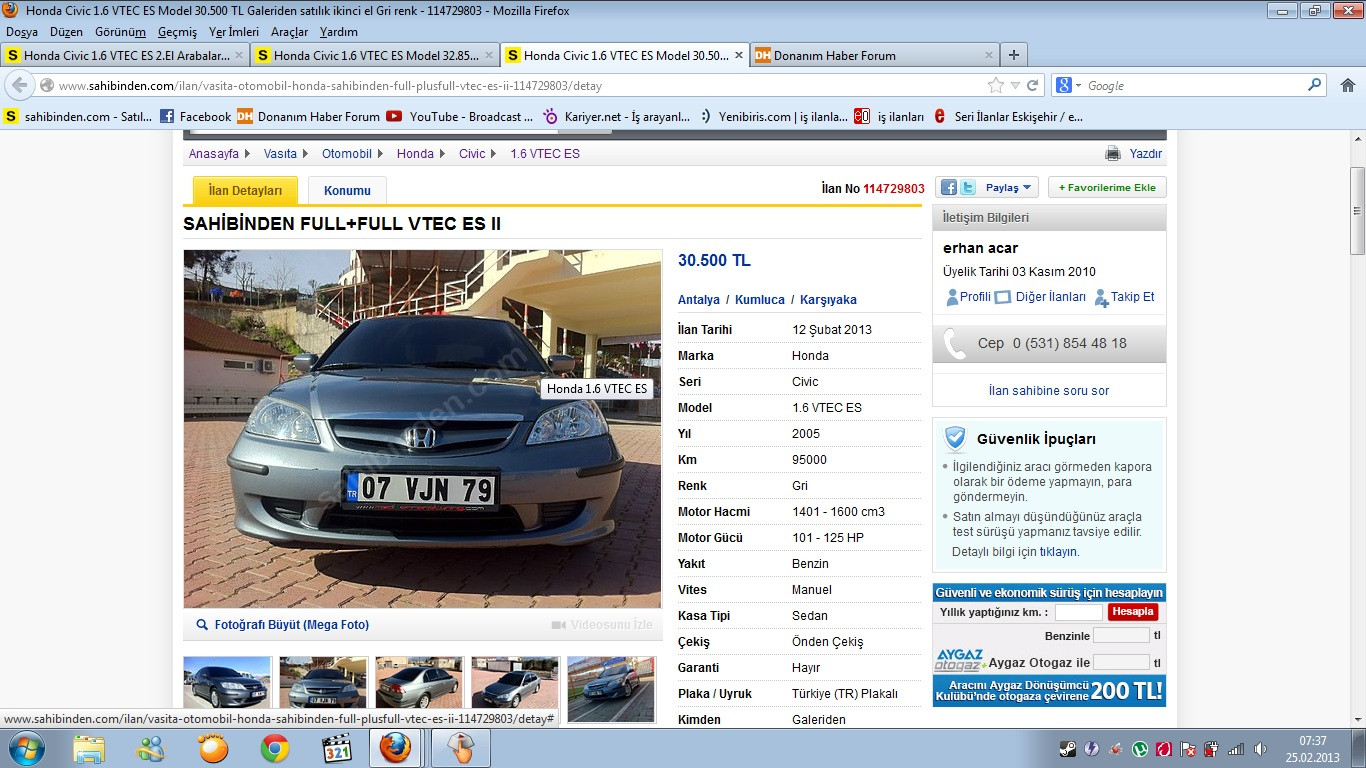Select third car photo thumbnail
The width and height of the screenshot is (1366, 768).
click(x=419, y=689)
